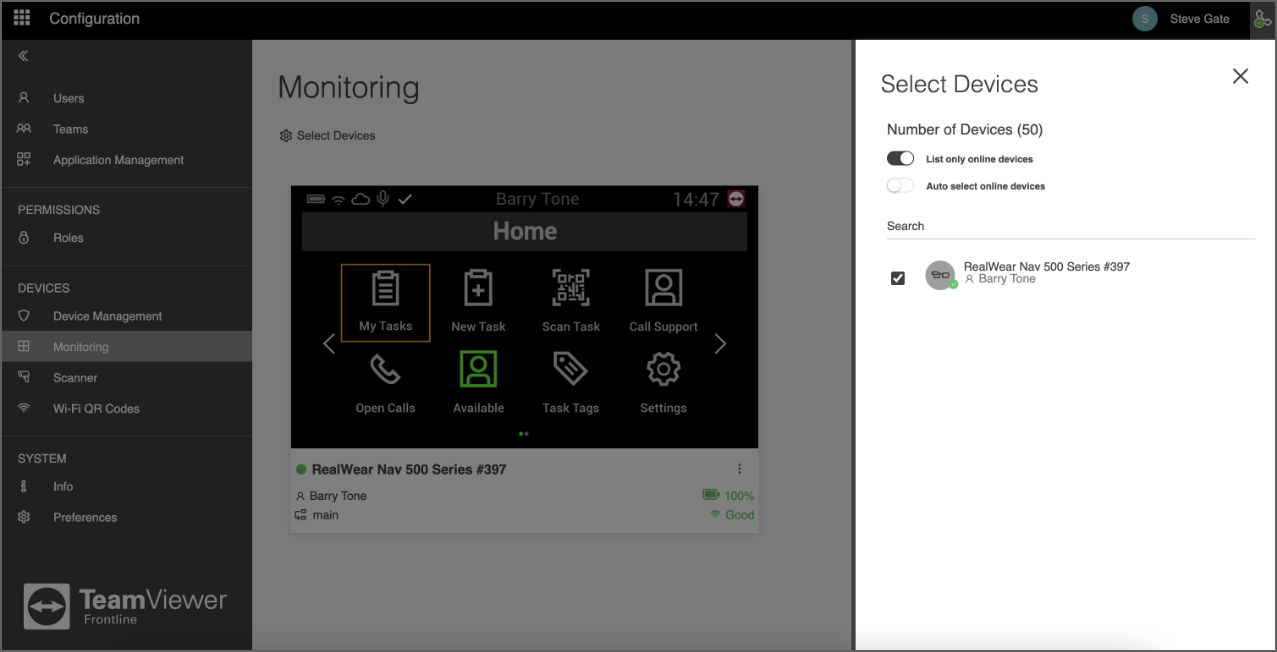Click the Roles lock icon
Screen dimensions: 1277x652
[24, 238]
